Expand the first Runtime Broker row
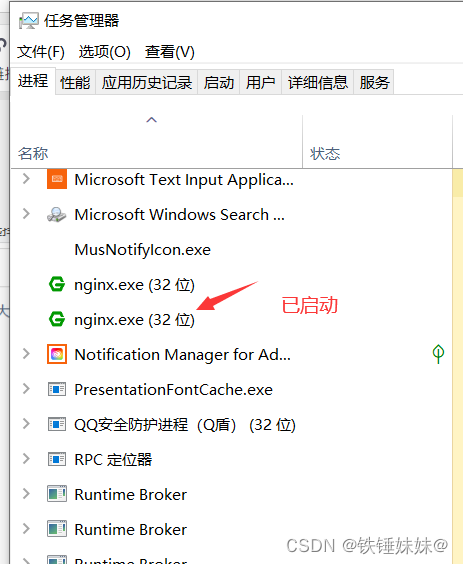This screenshot has height=564, width=463. [26, 494]
